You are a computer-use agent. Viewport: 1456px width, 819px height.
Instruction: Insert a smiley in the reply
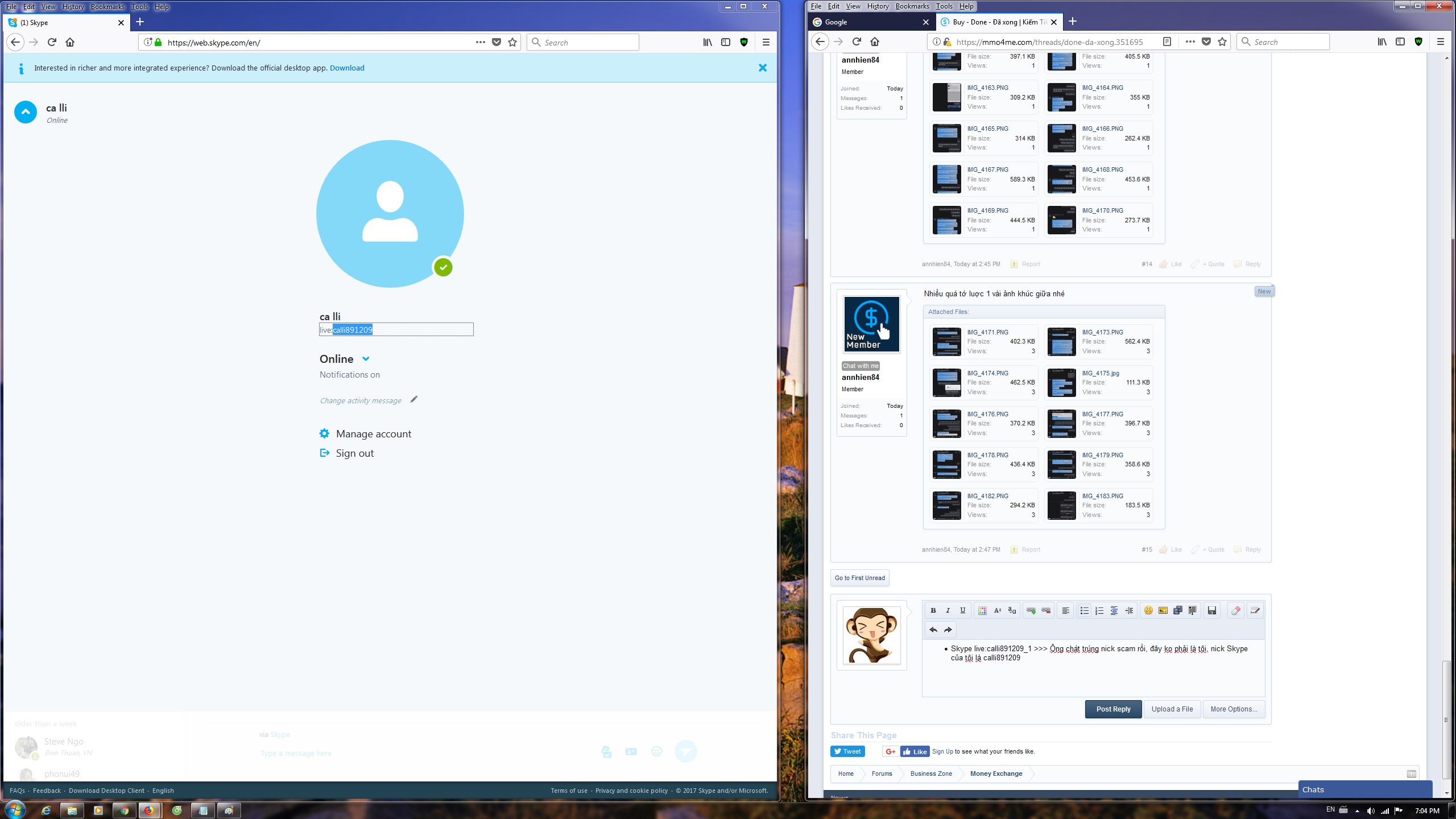click(1148, 610)
